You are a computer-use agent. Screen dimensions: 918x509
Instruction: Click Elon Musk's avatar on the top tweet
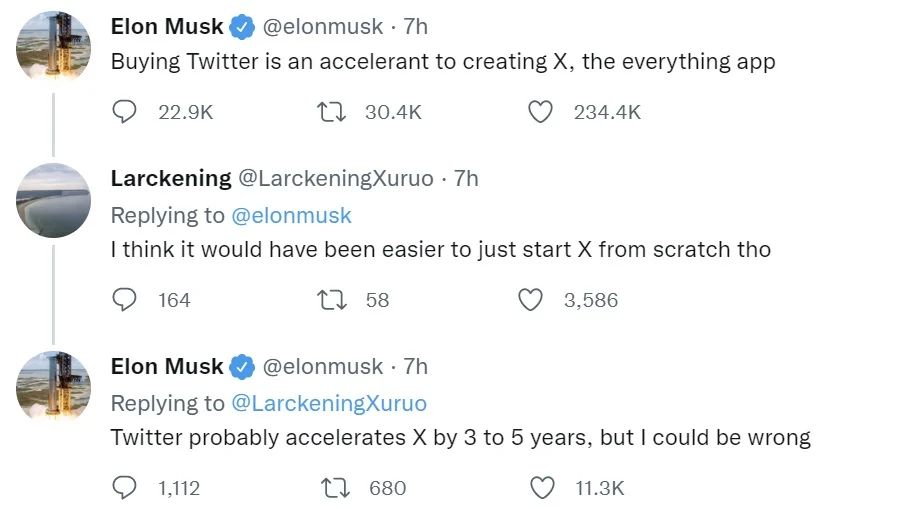point(54,46)
